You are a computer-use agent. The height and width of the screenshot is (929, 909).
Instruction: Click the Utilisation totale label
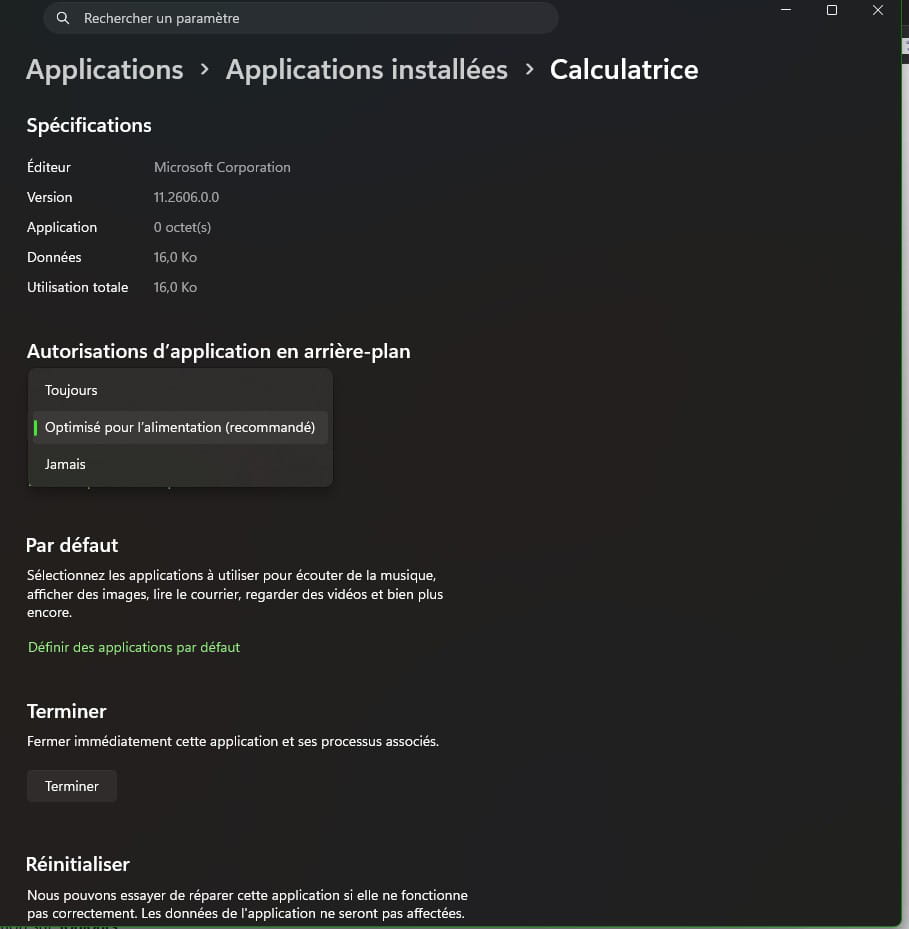pos(78,287)
